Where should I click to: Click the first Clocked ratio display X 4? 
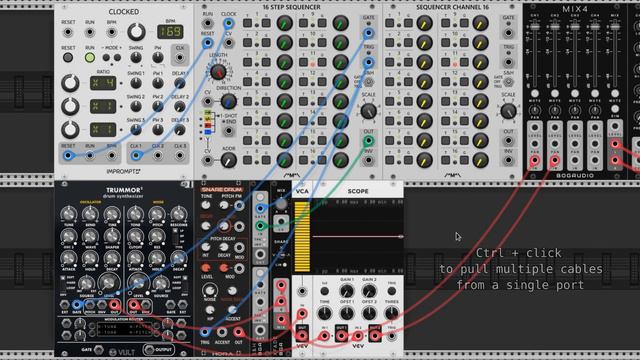point(103,83)
